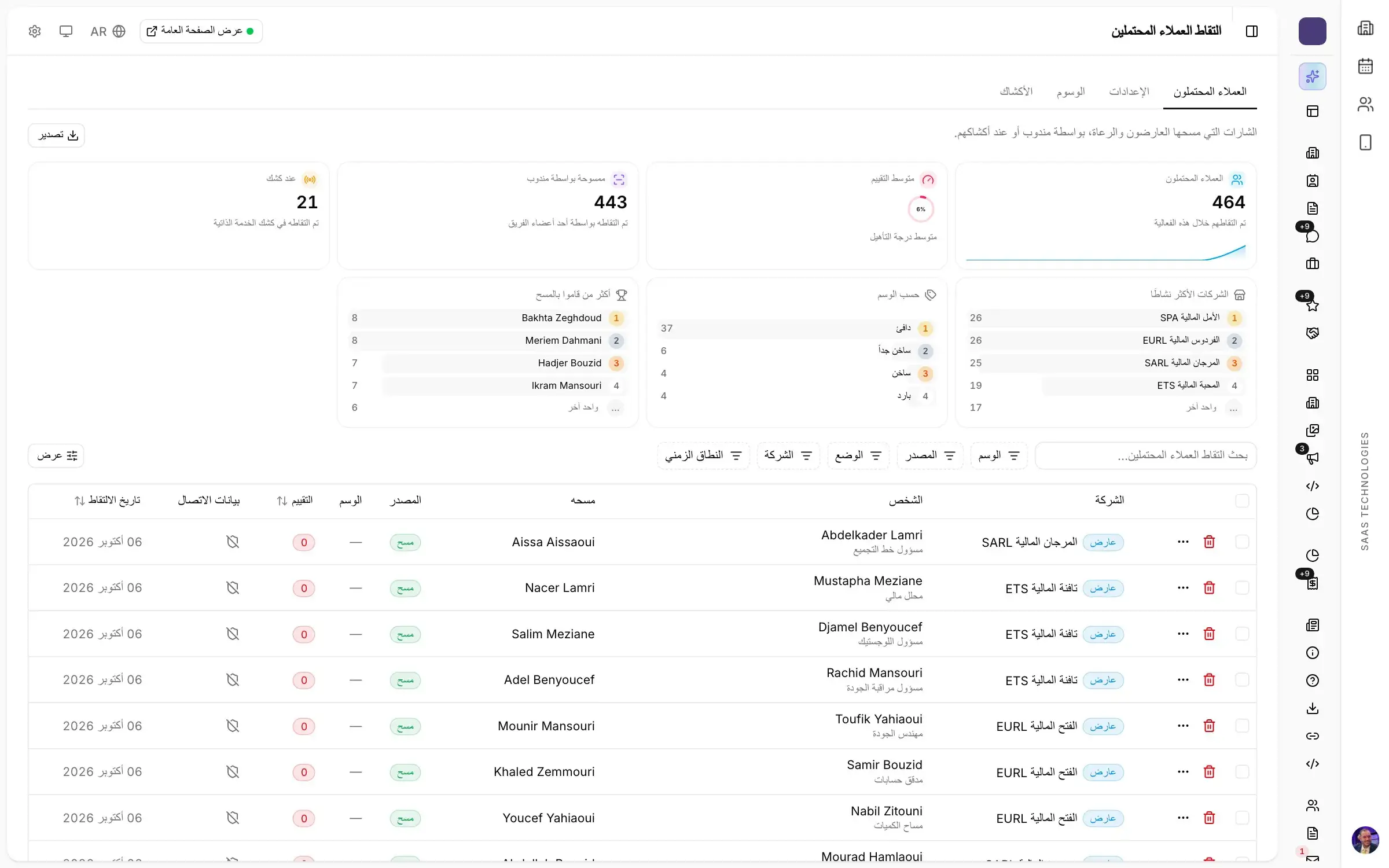Click the briefcase icon in sidebar

1313,264
